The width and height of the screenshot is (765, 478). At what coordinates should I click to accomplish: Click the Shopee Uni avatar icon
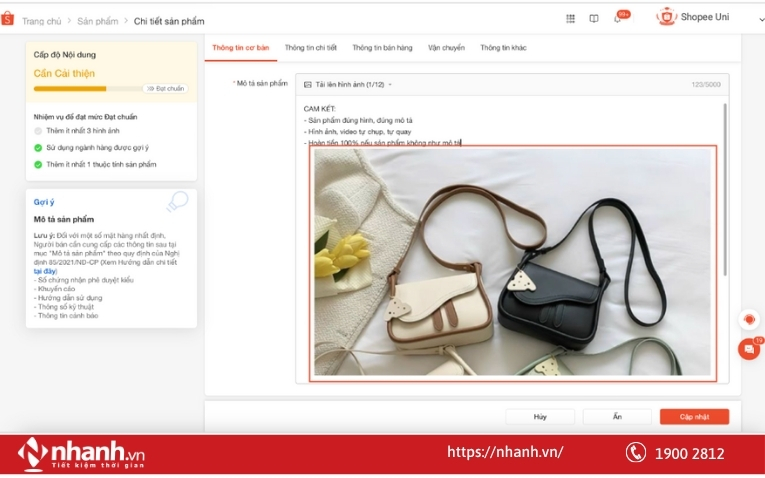click(x=667, y=17)
